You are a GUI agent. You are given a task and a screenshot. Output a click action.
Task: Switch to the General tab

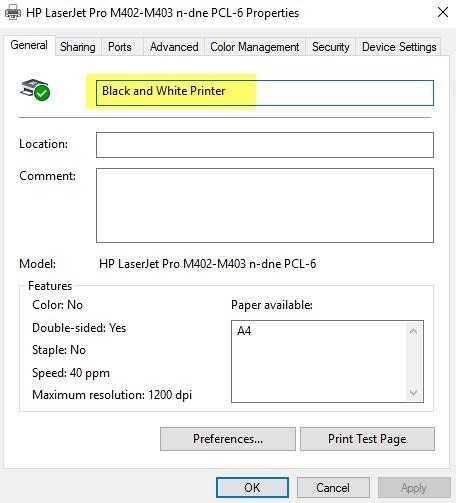click(x=29, y=45)
